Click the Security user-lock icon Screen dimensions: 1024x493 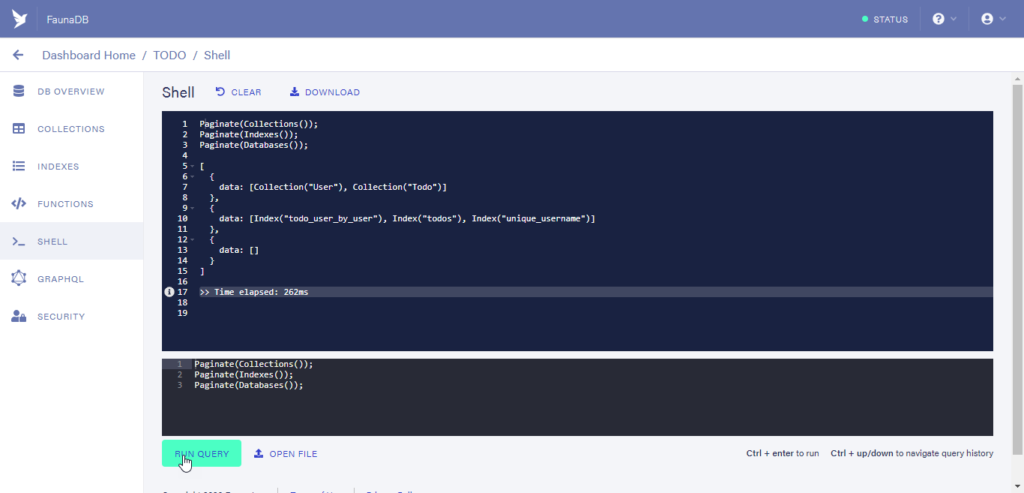tap(19, 316)
